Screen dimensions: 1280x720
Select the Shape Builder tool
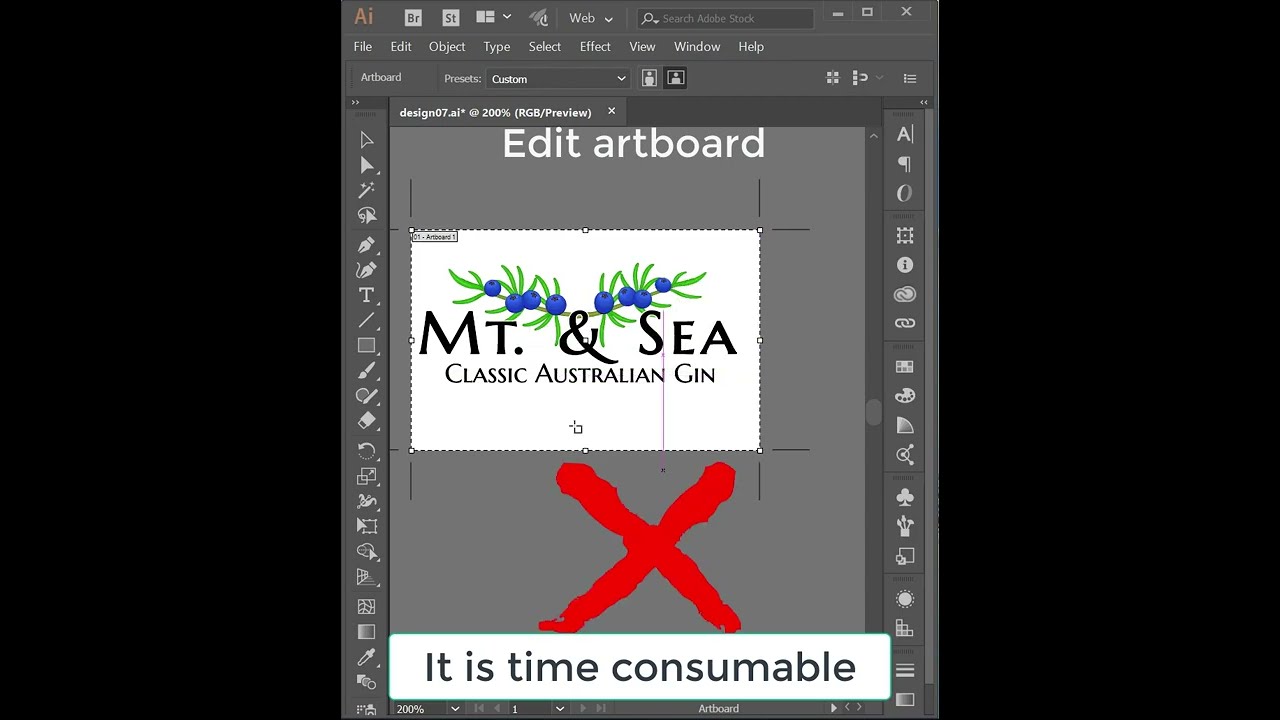[366, 552]
